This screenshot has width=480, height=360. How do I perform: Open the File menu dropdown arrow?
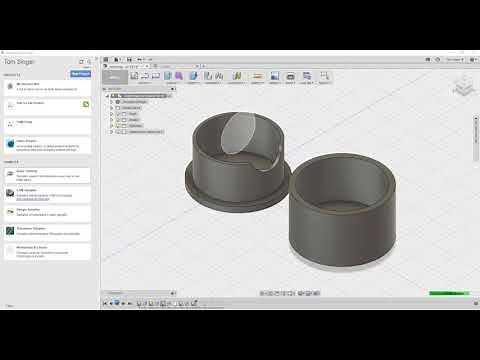[120, 60]
